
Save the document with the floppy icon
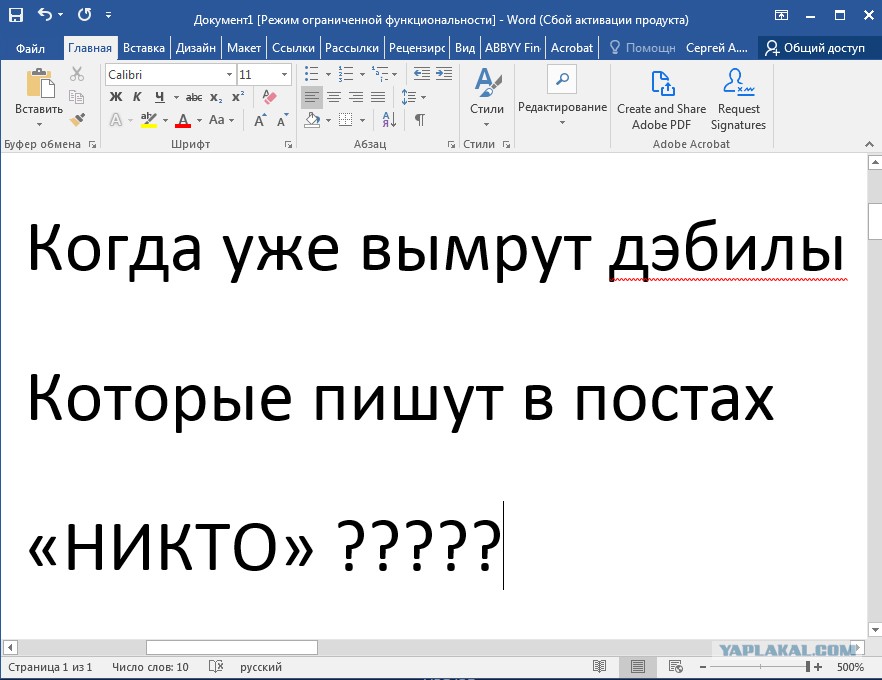[16, 15]
